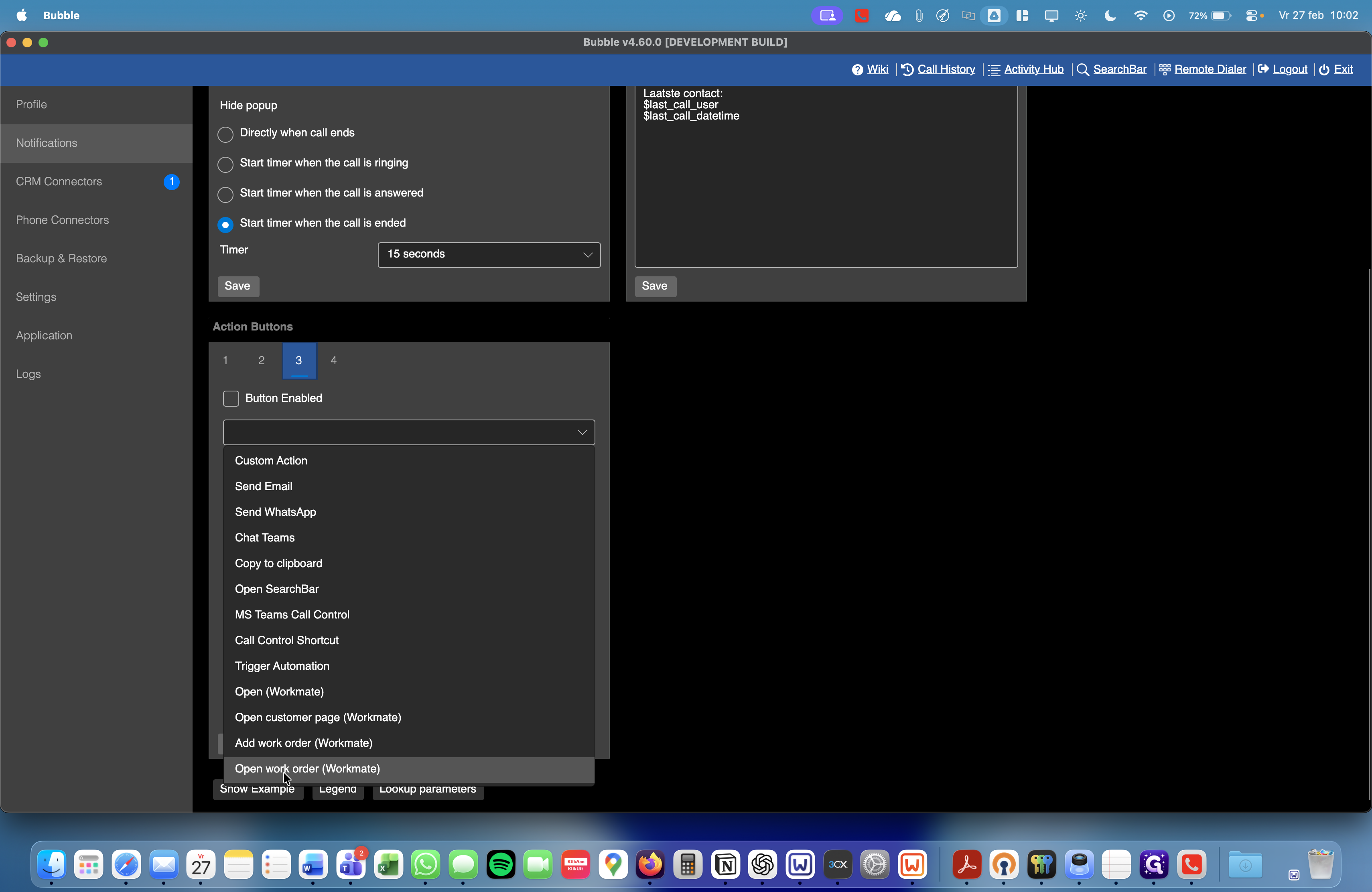The width and height of the screenshot is (1372, 892).
Task: Click the SearchBar magnifier icon
Action: (x=1082, y=70)
